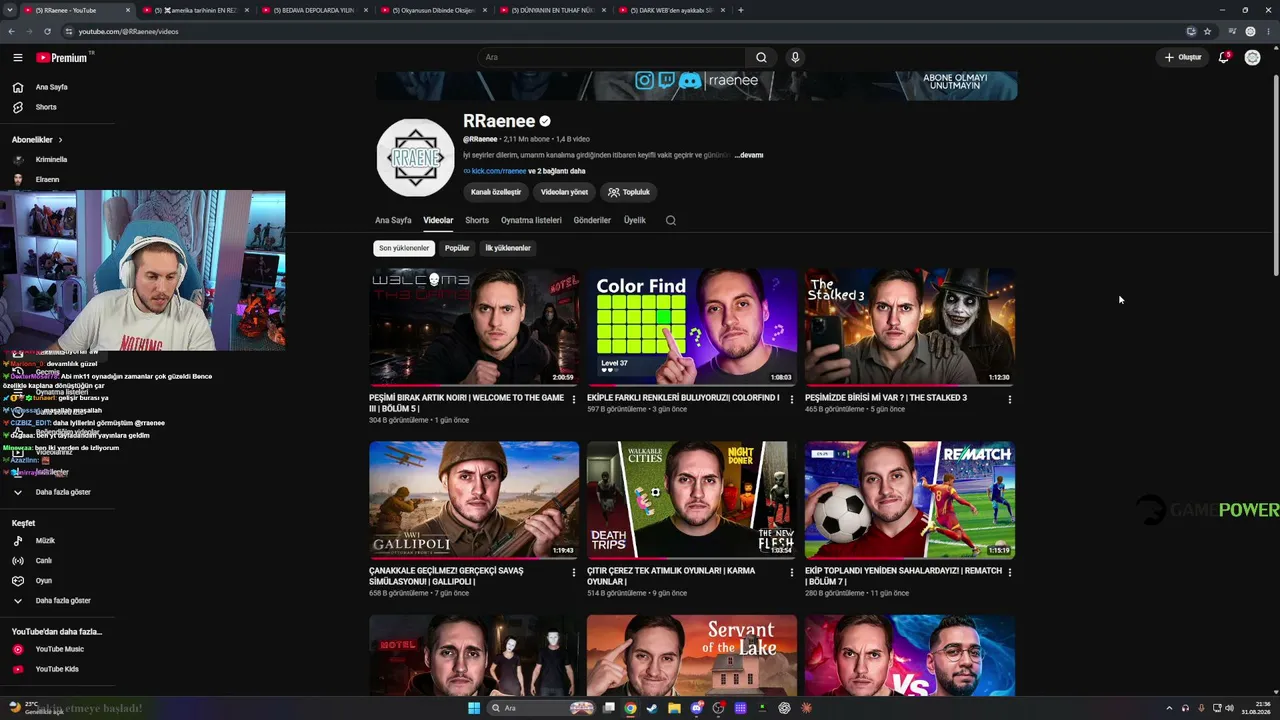Expand channel description with ...devamı
Image resolution: width=1280 pixels, height=720 pixels.
(749, 155)
